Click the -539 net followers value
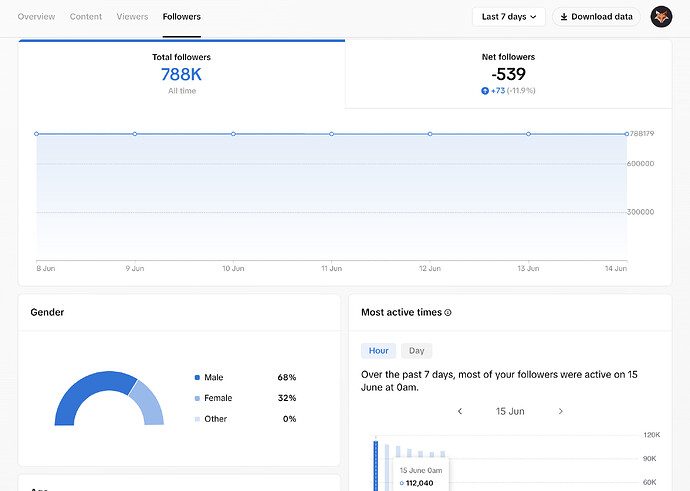690x491 pixels. pyautogui.click(x=508, y=74)
